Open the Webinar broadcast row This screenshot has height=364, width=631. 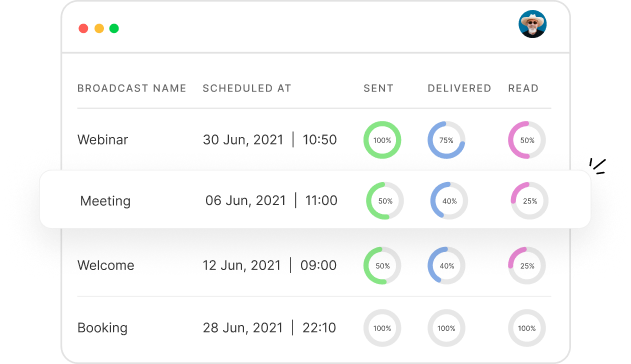[314, 140]
